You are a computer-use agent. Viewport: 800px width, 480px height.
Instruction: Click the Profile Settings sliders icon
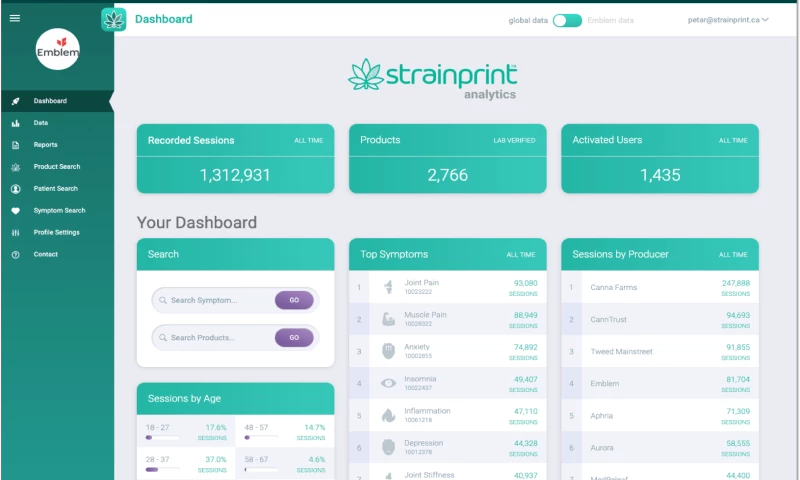point(16,233)
